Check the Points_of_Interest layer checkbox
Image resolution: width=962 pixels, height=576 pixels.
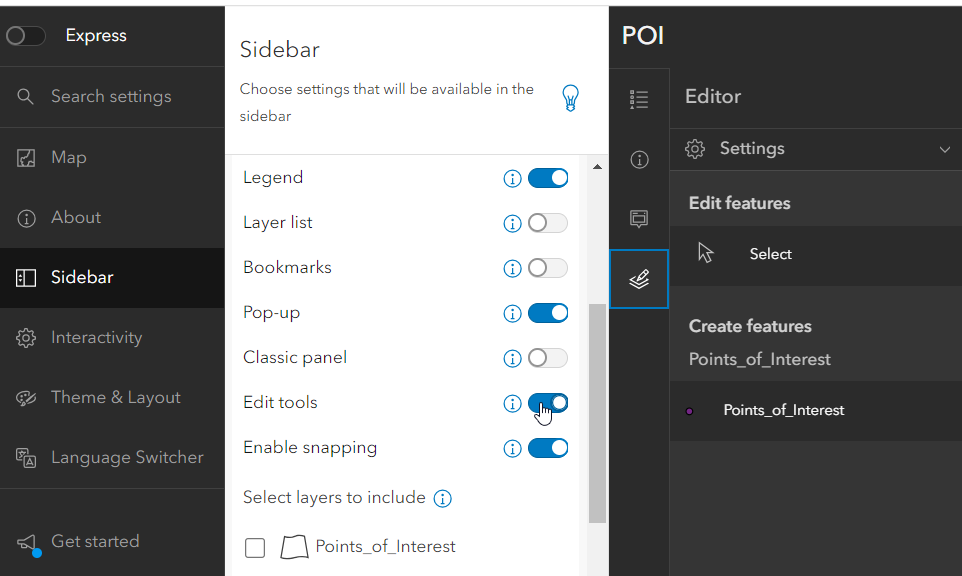[255, 547]
